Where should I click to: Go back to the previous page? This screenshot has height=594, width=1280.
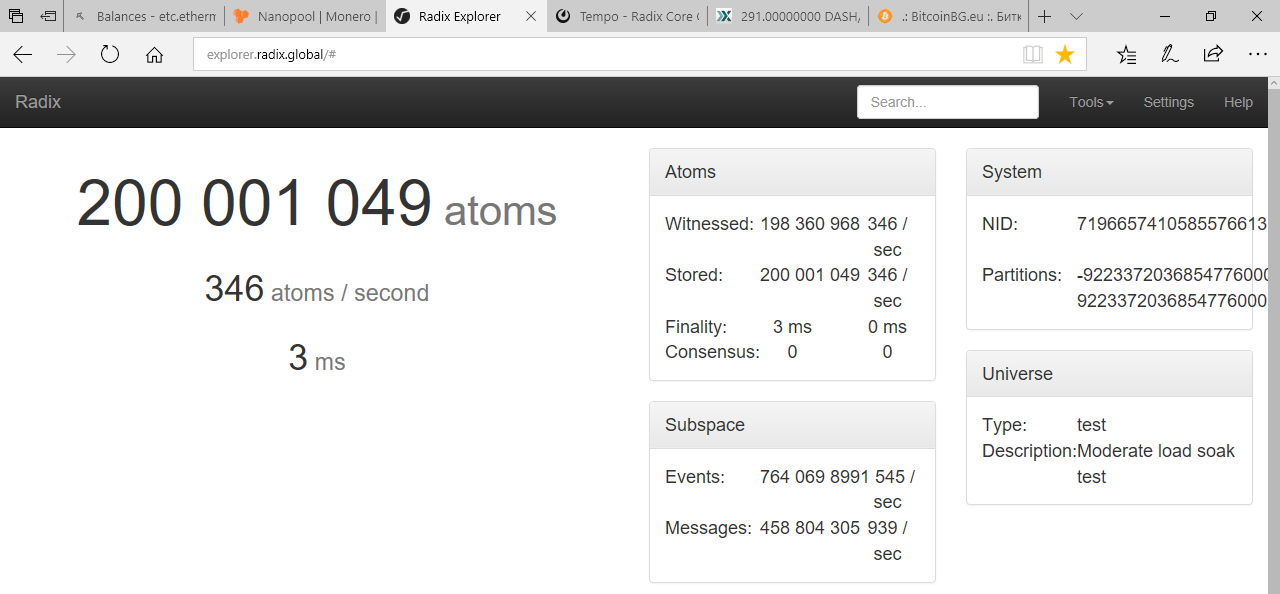(x=22, y=55)
